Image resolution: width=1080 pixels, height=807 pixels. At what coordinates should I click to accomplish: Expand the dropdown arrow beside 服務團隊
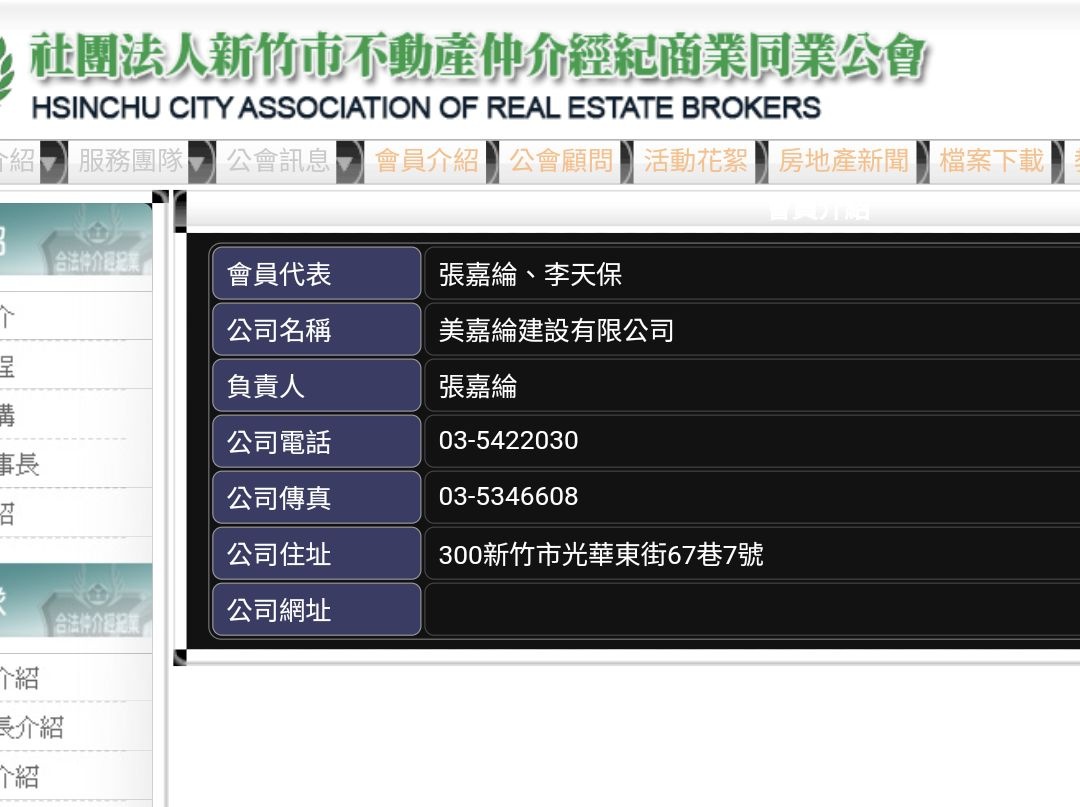200,162
